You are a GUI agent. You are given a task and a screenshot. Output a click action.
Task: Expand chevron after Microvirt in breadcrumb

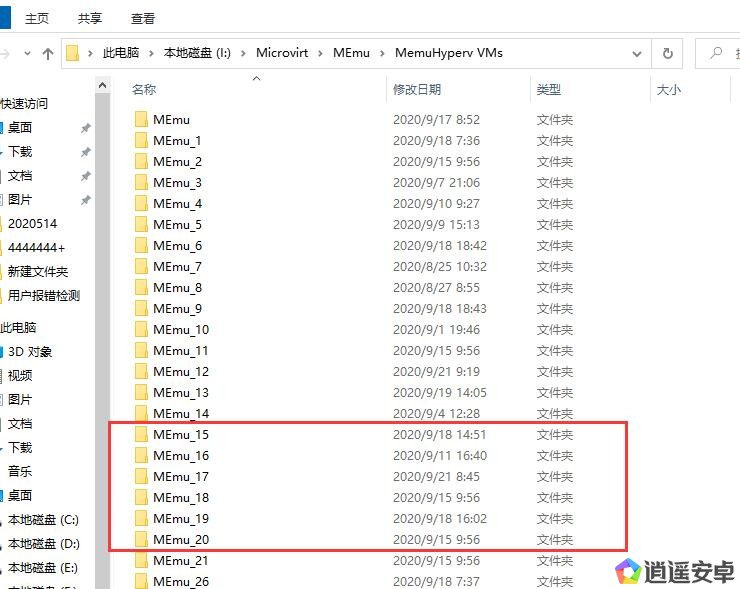(x=322, y=53)
